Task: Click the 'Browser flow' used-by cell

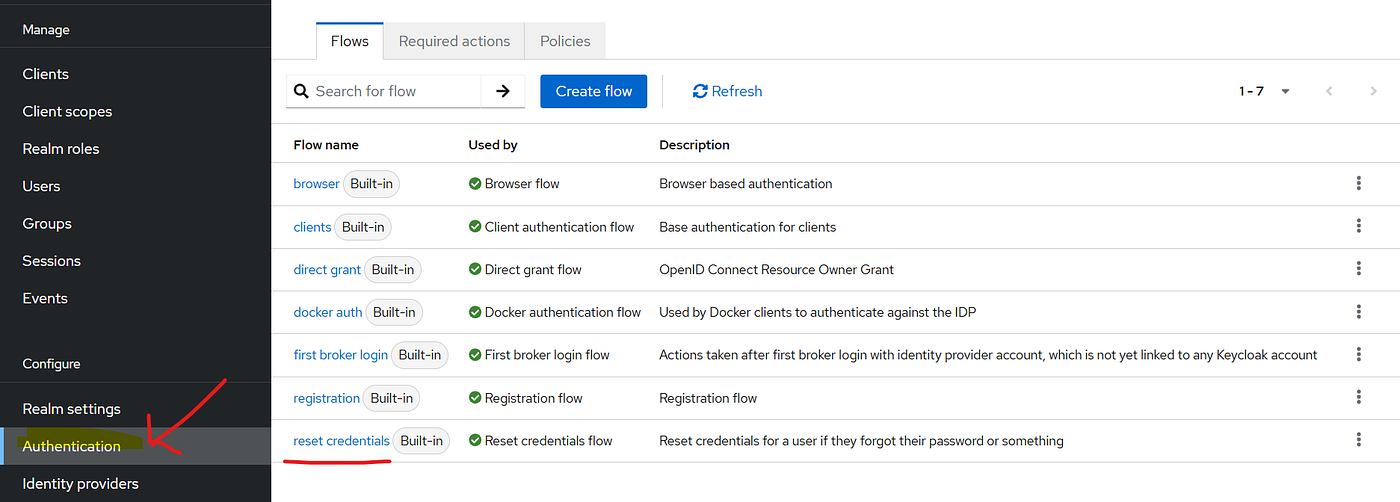Action: (x=514, y=184)
